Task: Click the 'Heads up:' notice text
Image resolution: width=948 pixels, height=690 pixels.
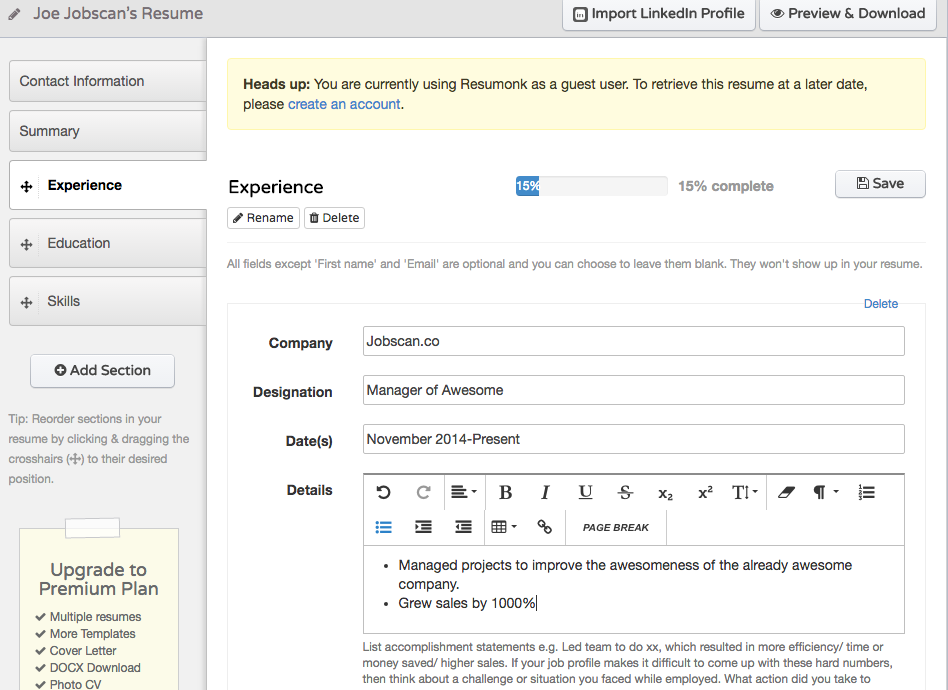Action: (276, 84)
